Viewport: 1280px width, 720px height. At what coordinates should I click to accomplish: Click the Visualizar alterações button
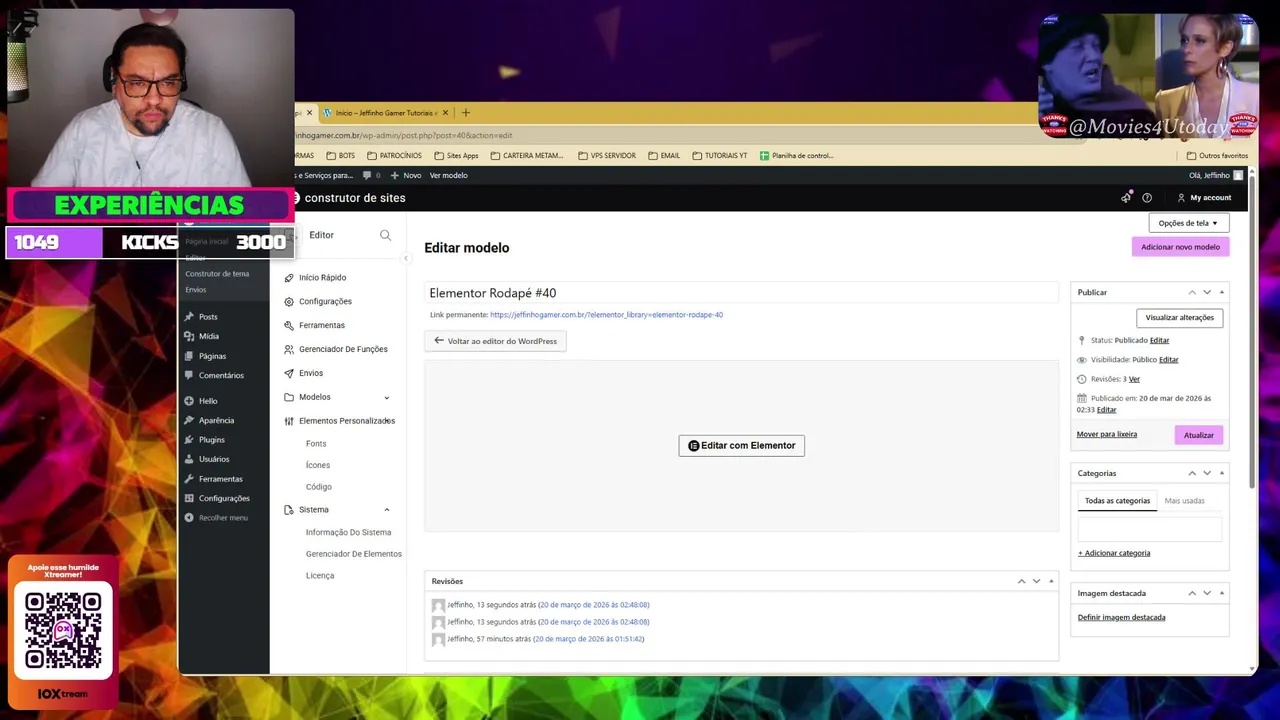(x=1179, y=318)
